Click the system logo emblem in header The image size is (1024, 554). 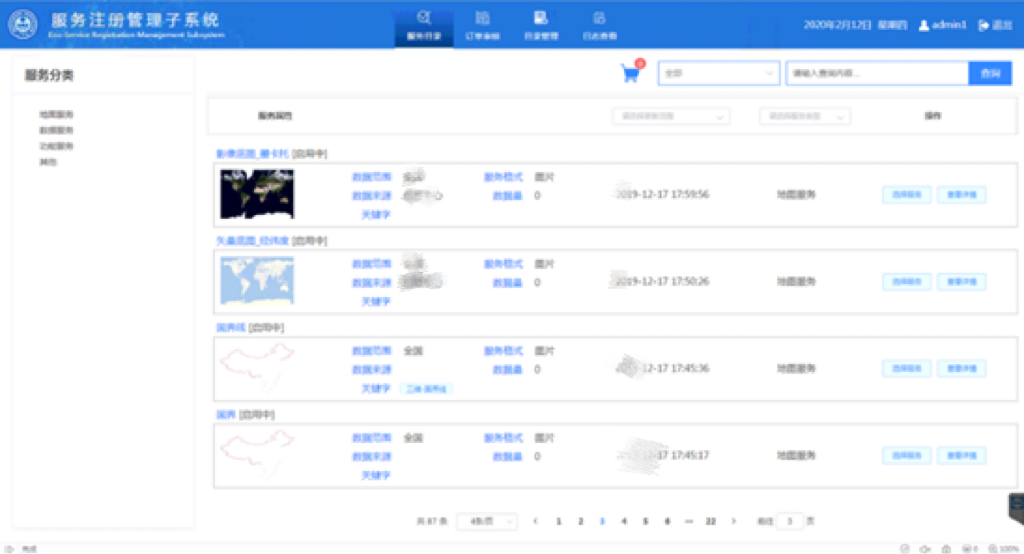click(22, 25)
